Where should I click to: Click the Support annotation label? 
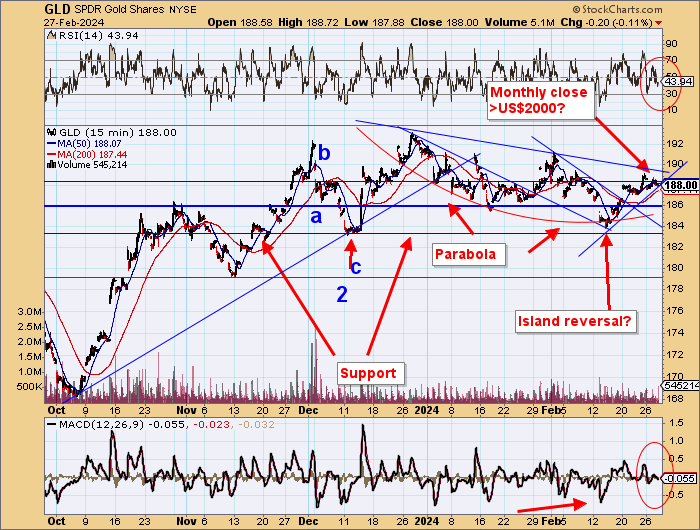(x=370, y=373)
